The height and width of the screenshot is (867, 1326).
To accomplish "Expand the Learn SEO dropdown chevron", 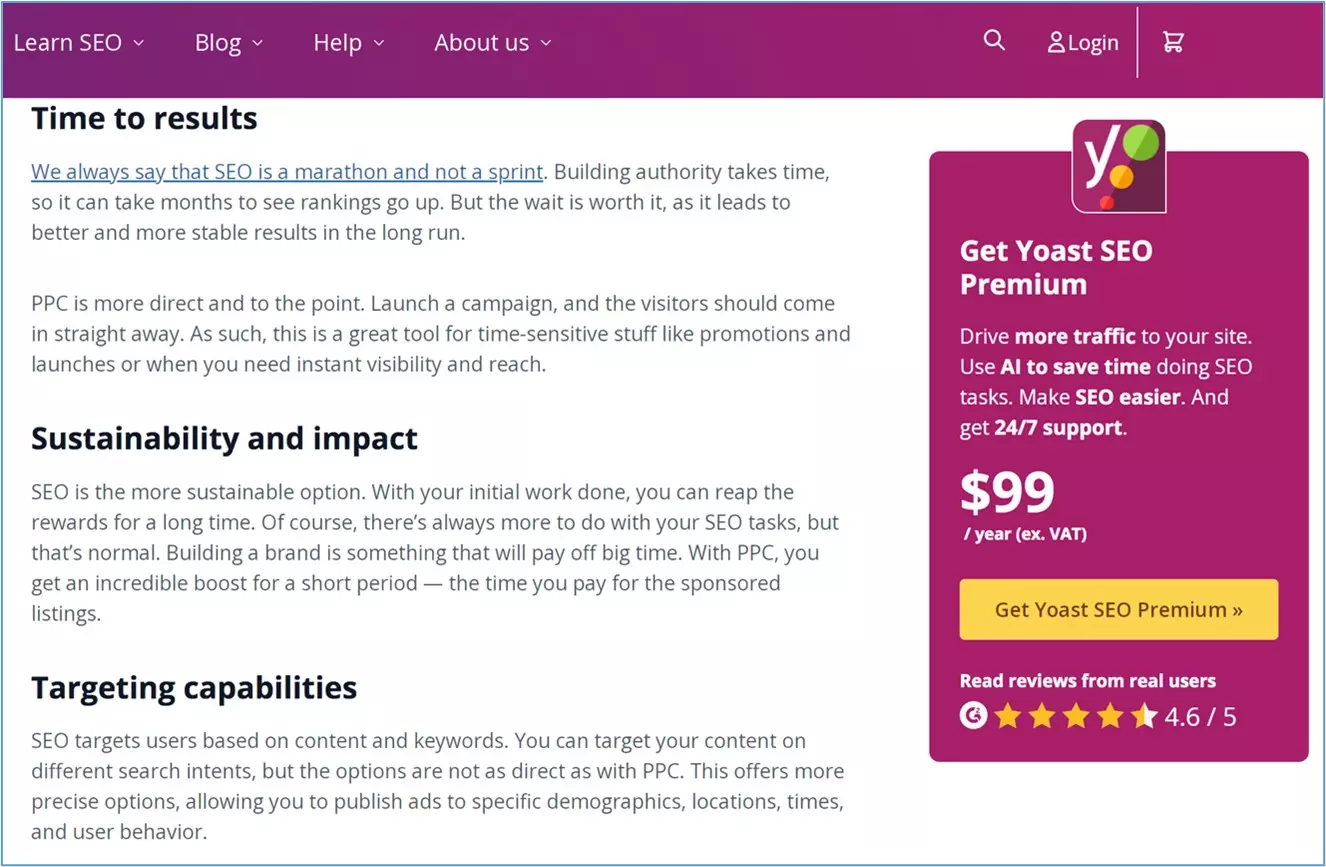I will [139, 43].
